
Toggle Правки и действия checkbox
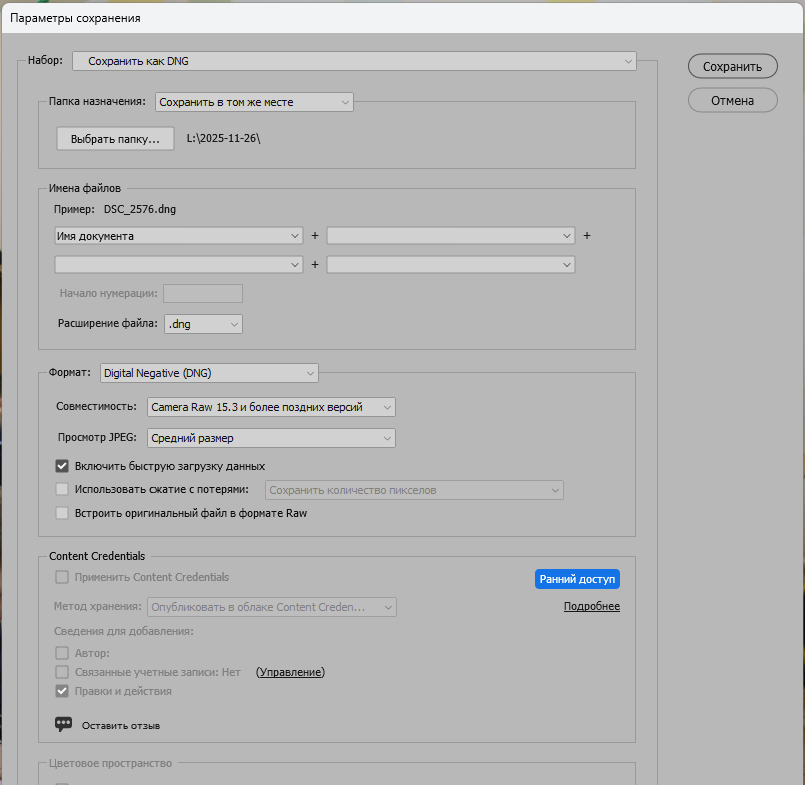point(62,691)
